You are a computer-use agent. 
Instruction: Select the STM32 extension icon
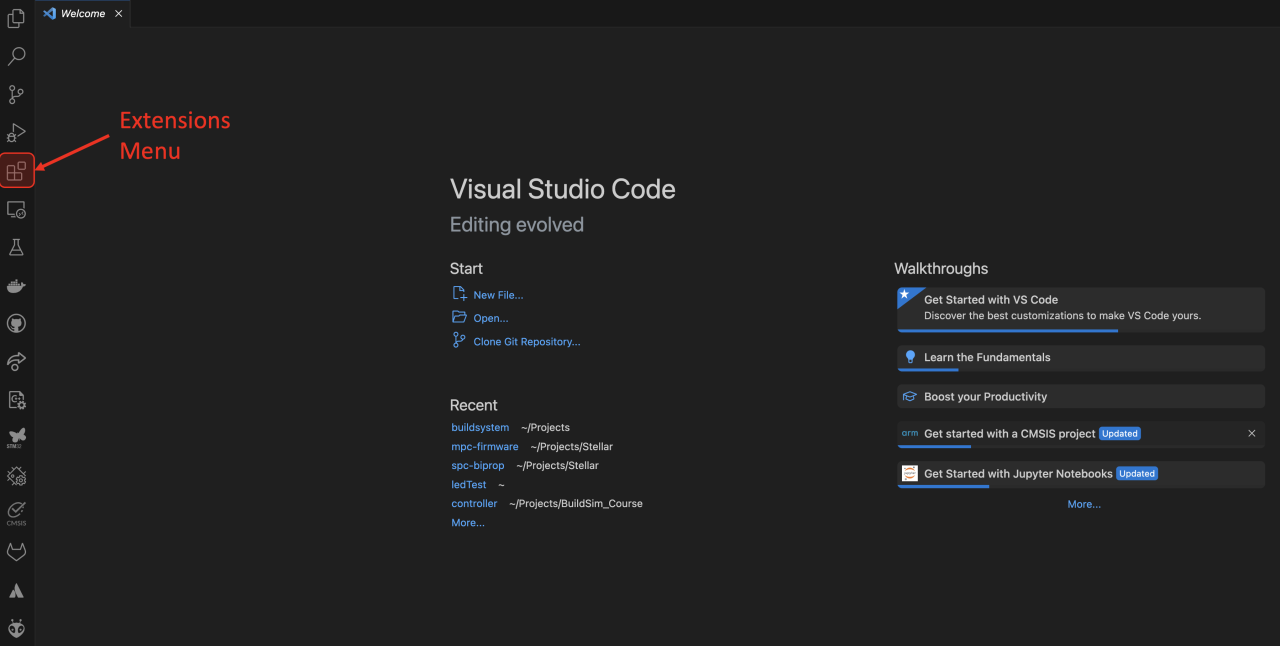[16, 437]
